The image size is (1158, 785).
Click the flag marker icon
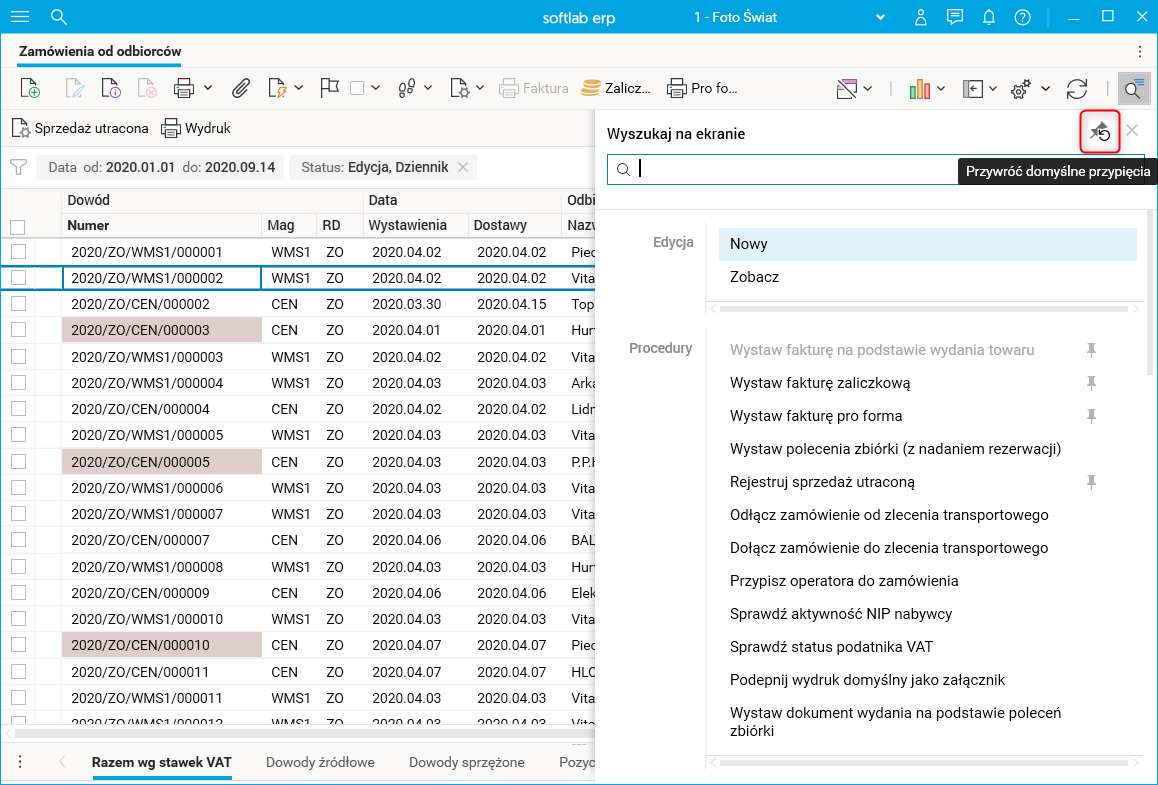click(330, 88)
